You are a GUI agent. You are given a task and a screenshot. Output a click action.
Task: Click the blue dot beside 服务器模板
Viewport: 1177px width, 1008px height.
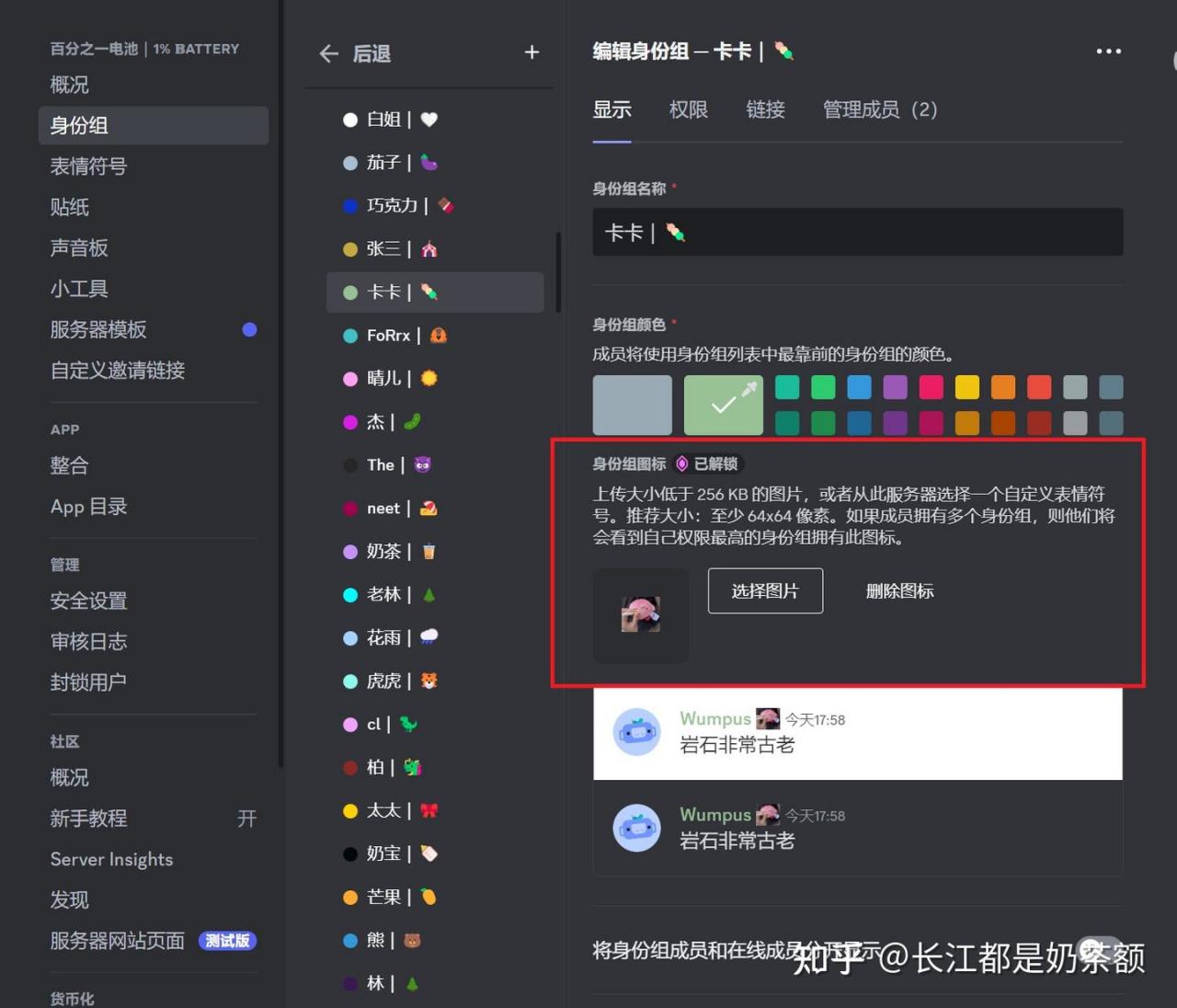[249, 329]
